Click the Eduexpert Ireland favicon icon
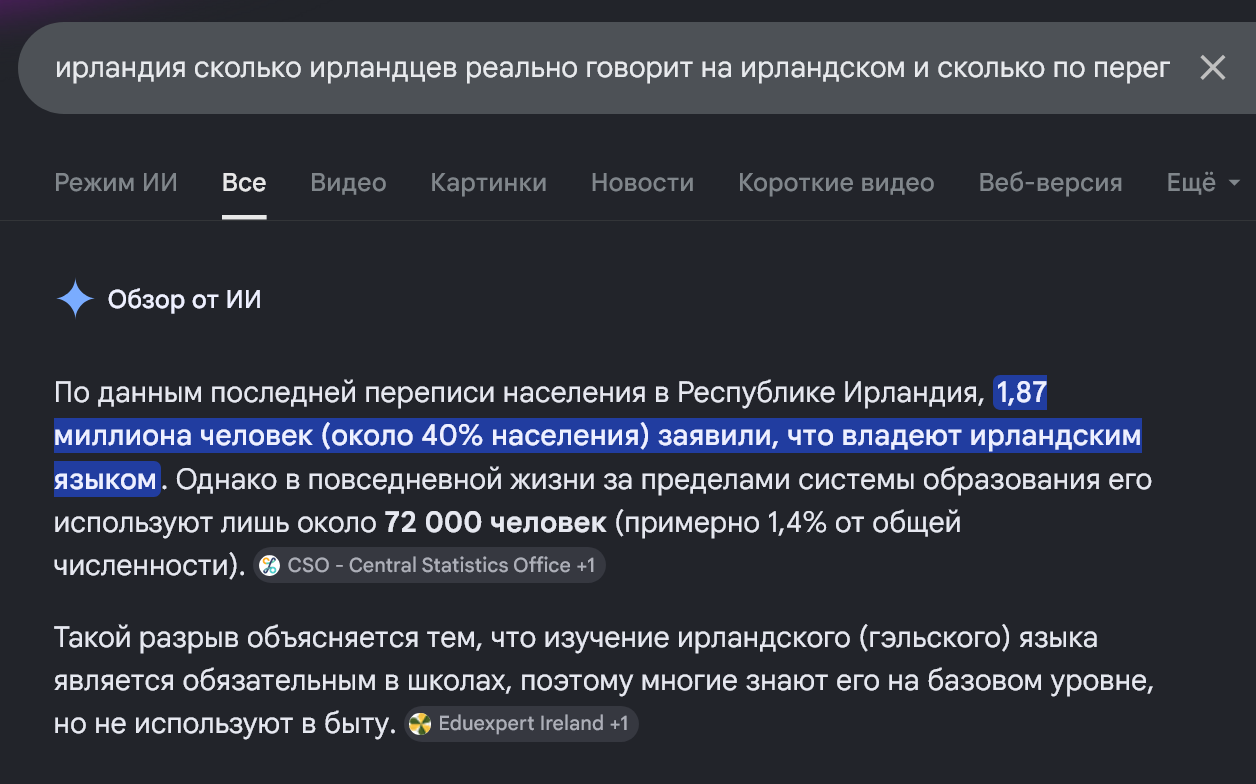 420,723
